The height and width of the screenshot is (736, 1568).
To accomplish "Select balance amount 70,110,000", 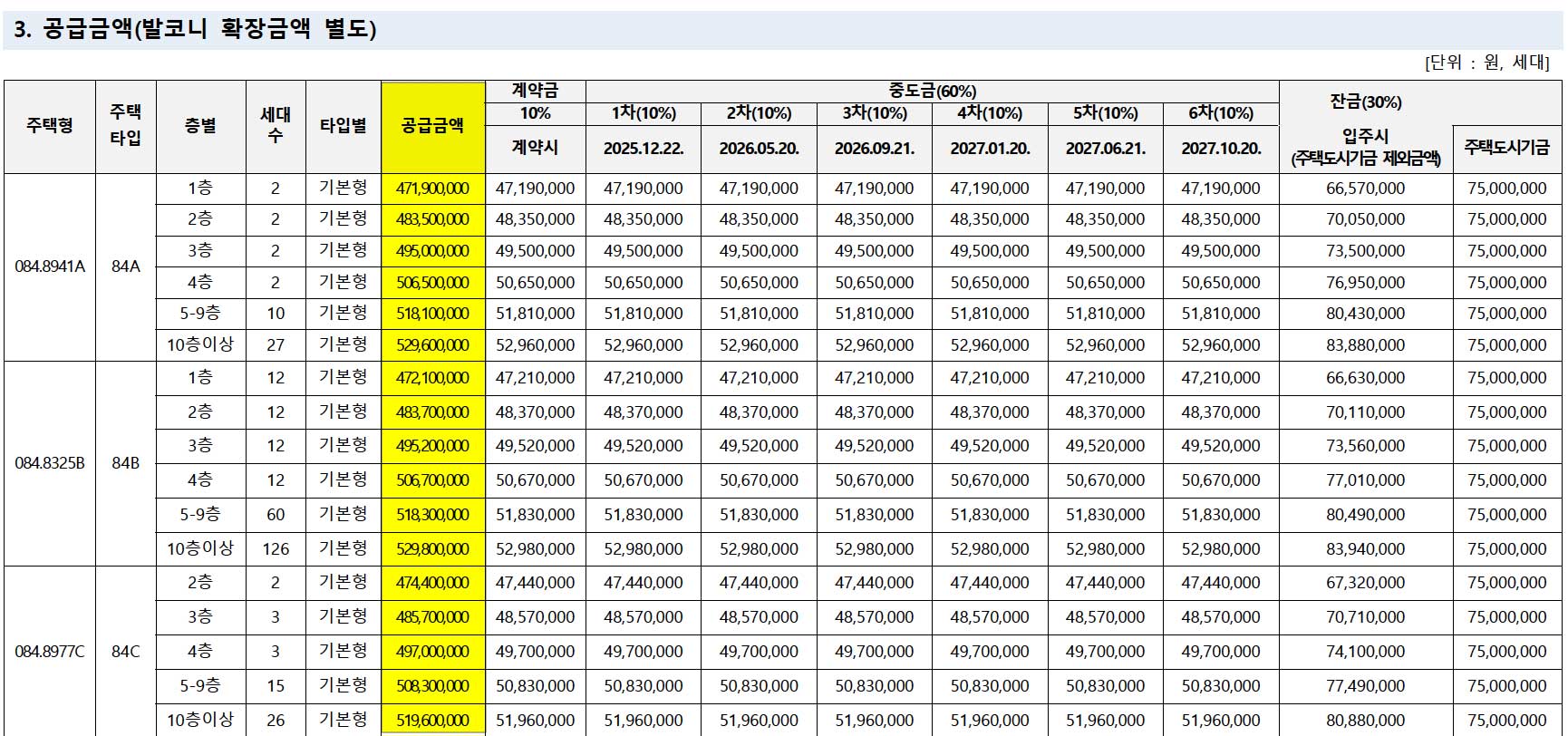I will 1366,412.
